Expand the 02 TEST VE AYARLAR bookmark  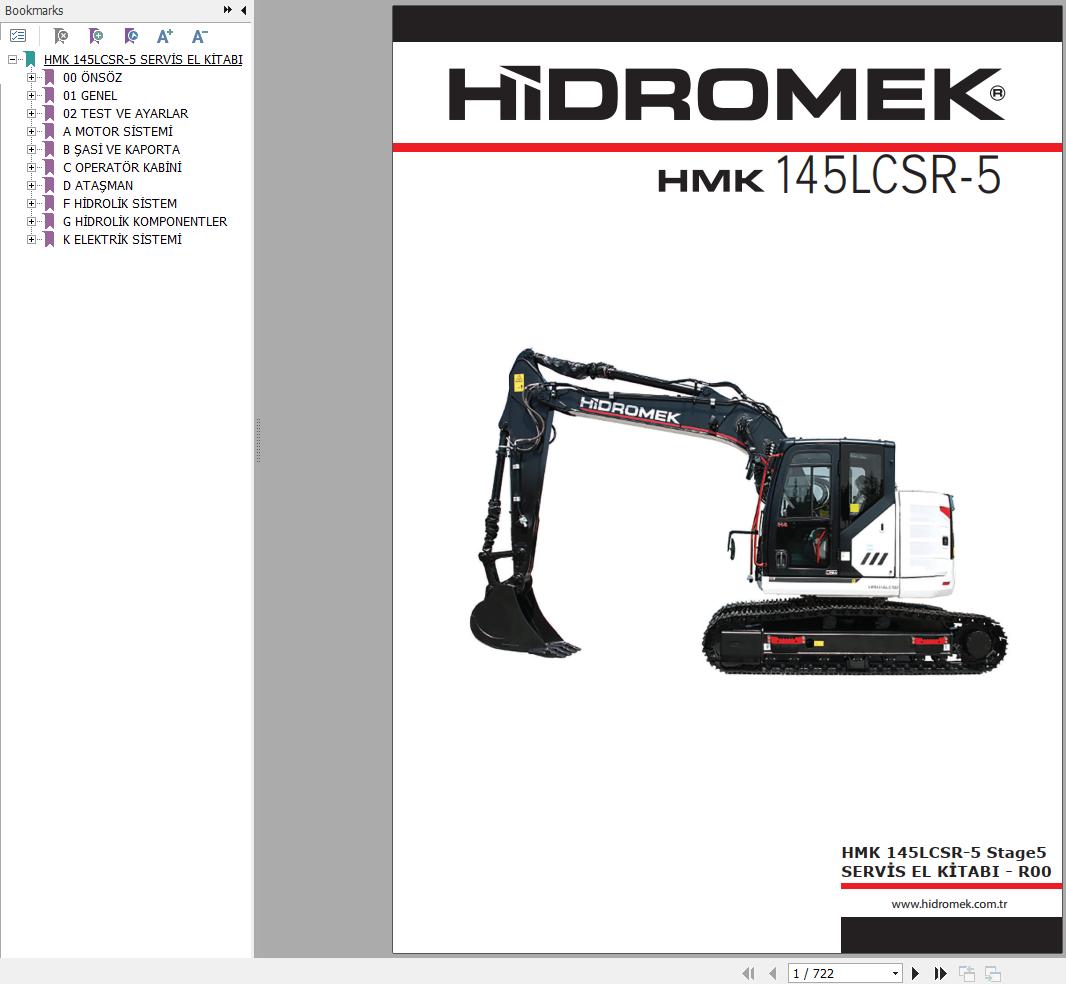(x=31, y=114)
